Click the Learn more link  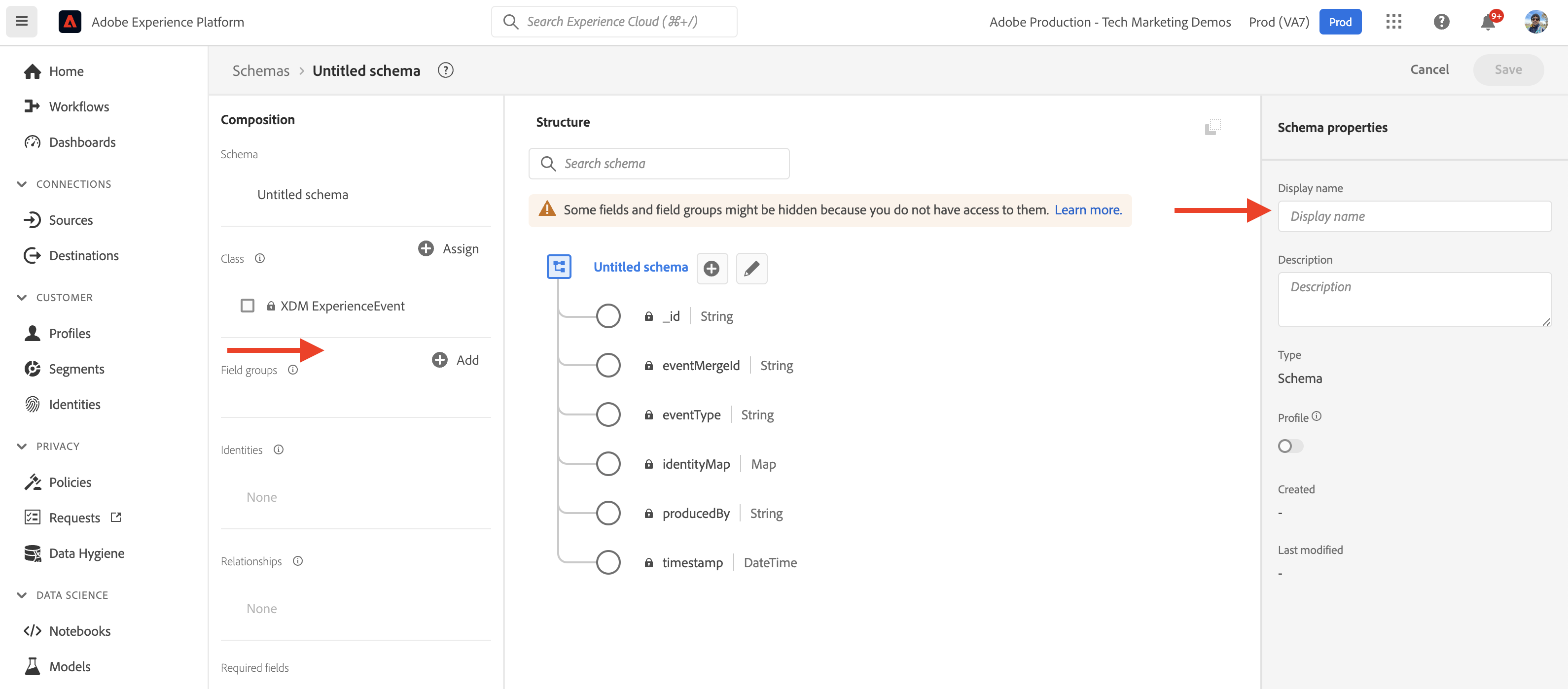tap(1087, 210)
